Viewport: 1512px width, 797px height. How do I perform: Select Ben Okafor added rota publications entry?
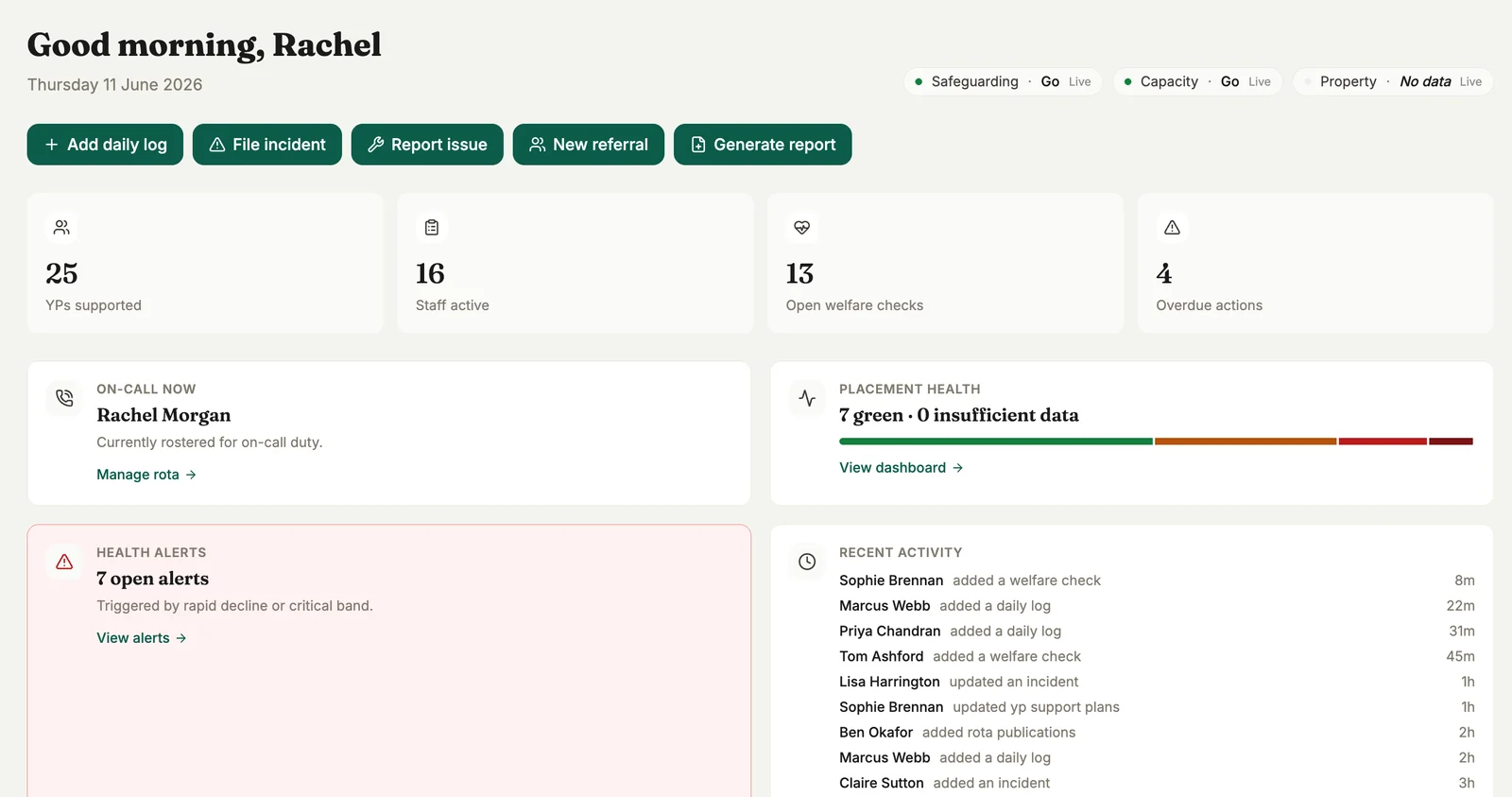1157,733
